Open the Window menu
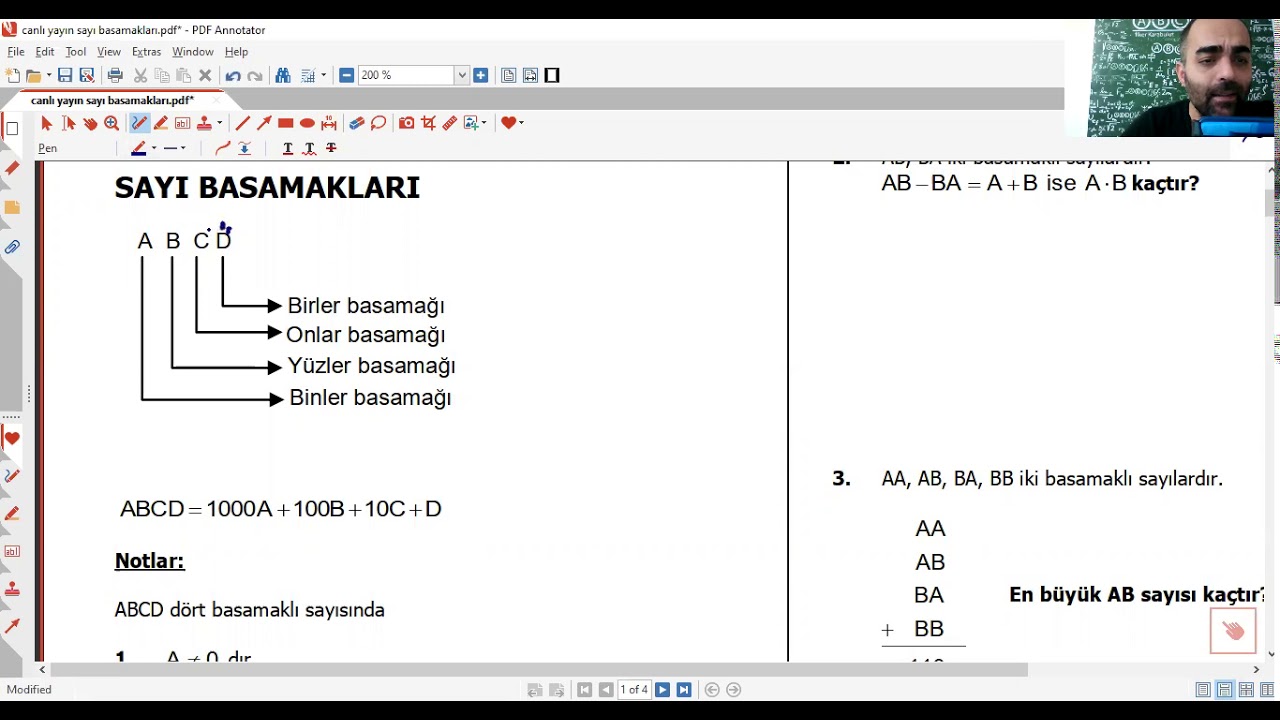 pyautogui.click(x=193, y=52)
